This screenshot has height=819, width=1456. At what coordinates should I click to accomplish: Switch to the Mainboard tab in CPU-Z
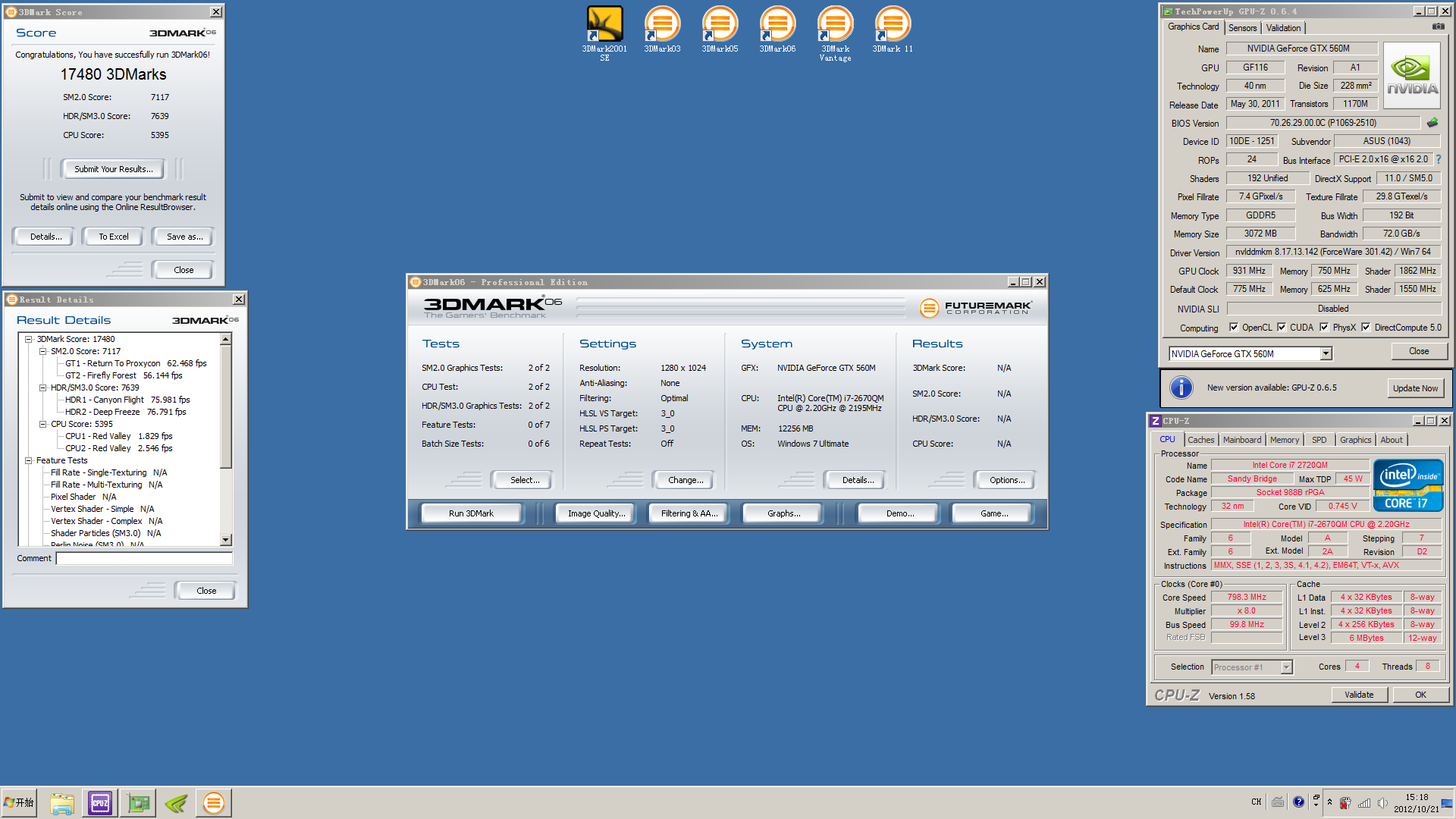tap(1242, 440)
